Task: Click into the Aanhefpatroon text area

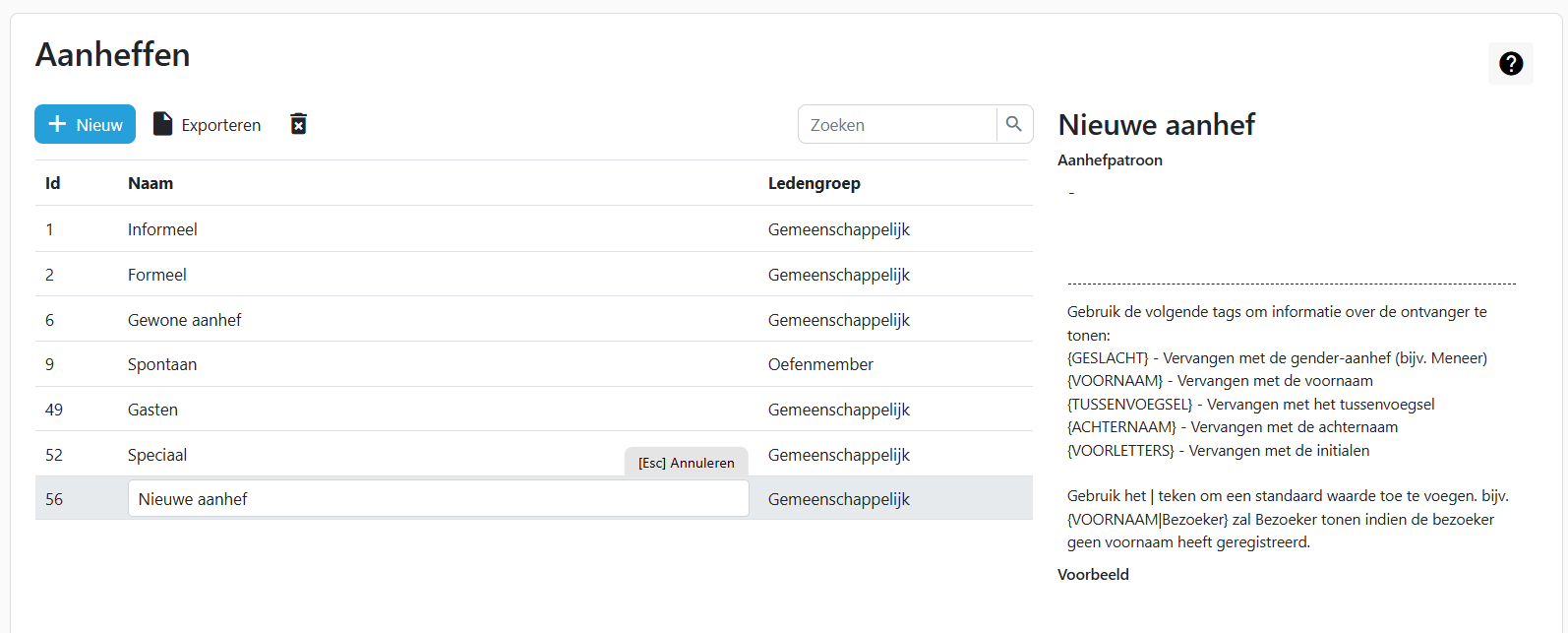Action: click(x=1291, y=226)
